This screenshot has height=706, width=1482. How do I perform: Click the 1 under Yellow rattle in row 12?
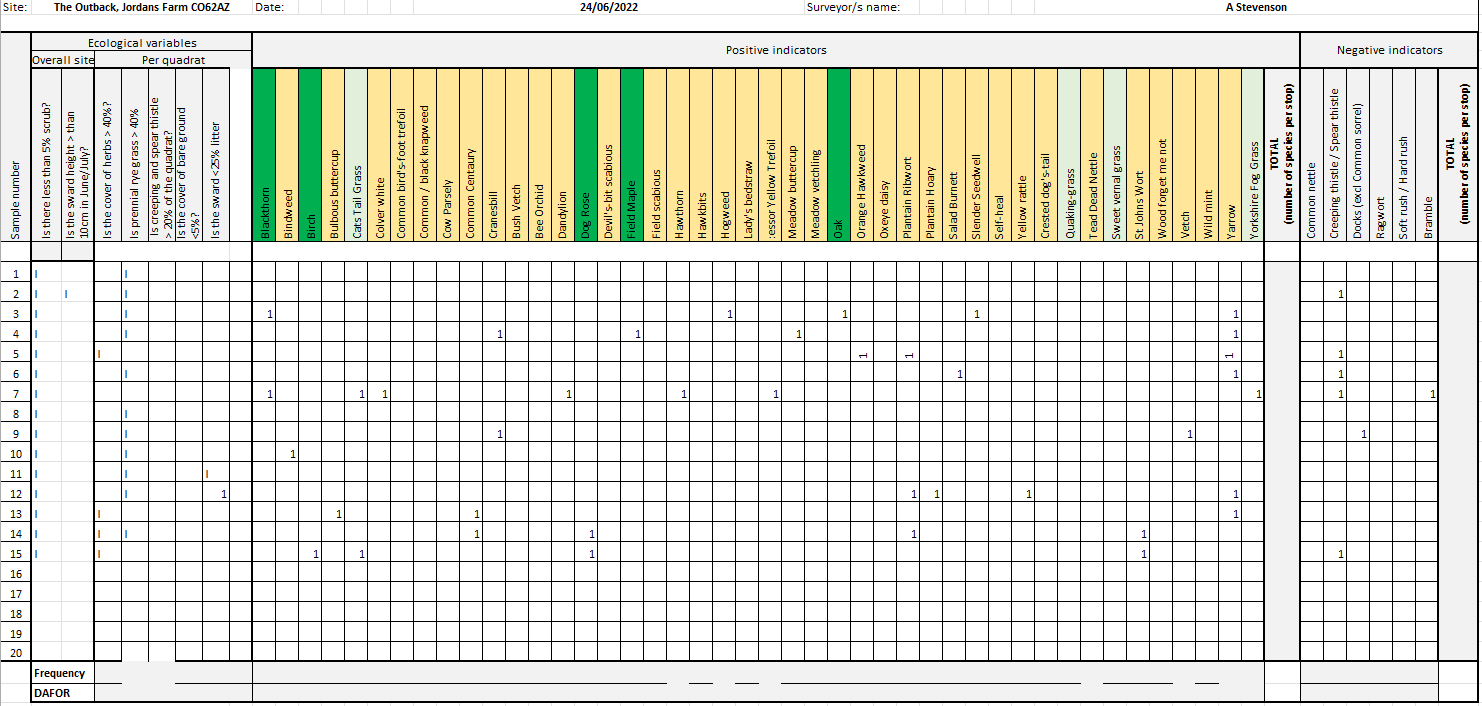point(1029,494)
